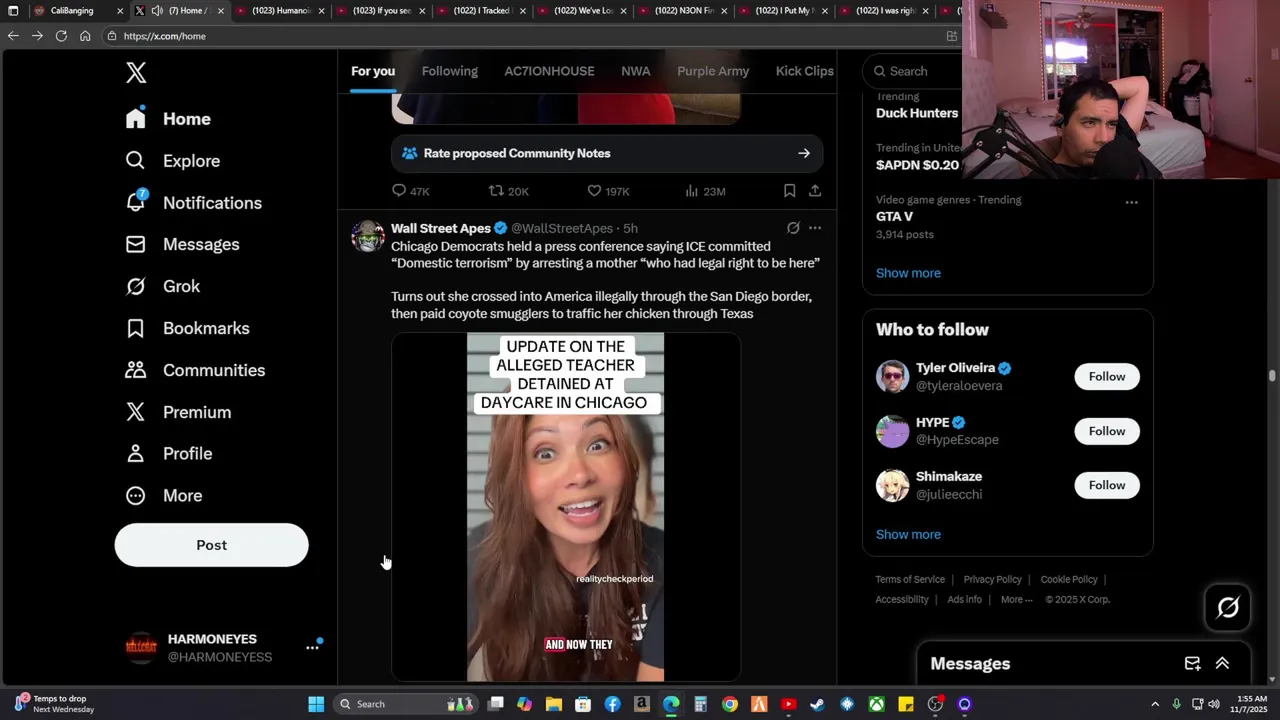This screenshot has width=1280, height=720.
Task: Click taskbar Search box
Action: click(x=404, y=704)
